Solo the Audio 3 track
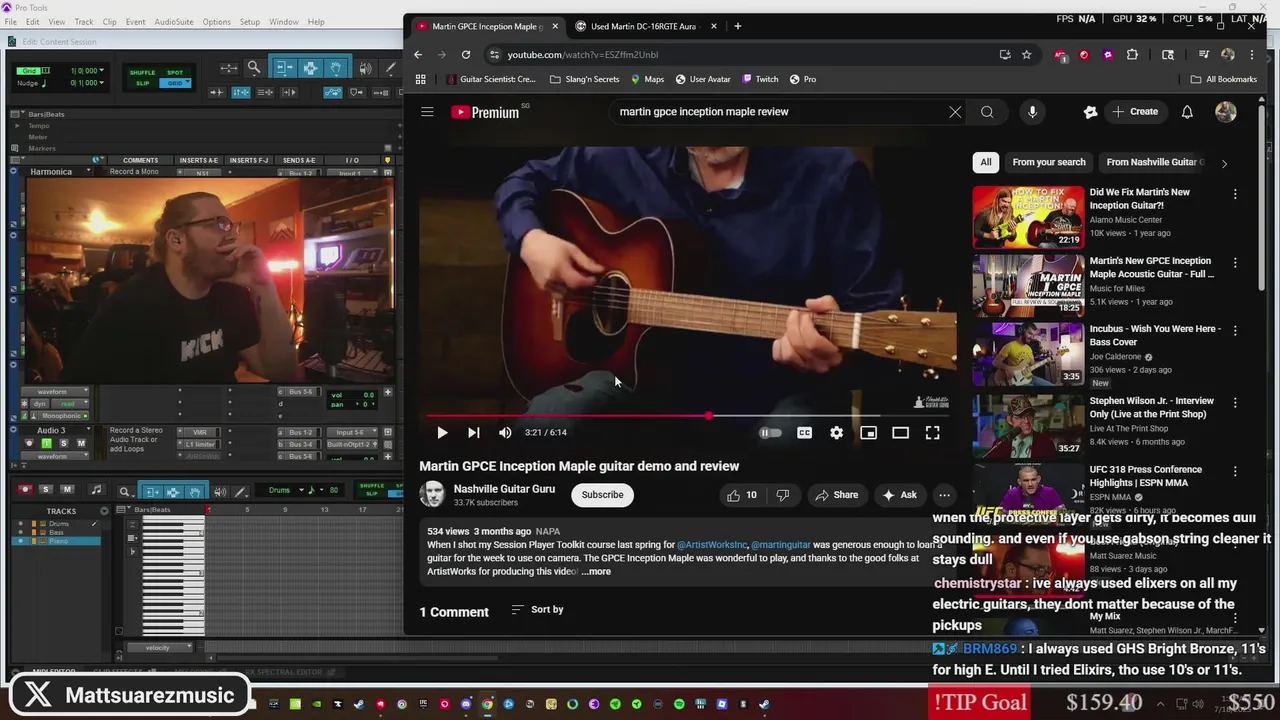Image resolution: width=1280 pixels, height=720 pixels. point(64,443)
